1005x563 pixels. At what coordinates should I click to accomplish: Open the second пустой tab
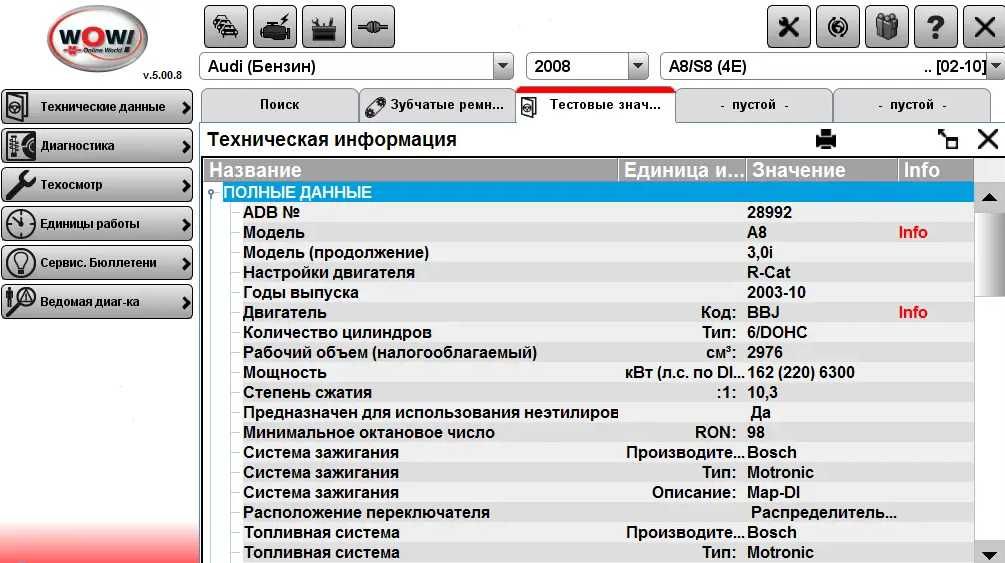tap(911, 105)
